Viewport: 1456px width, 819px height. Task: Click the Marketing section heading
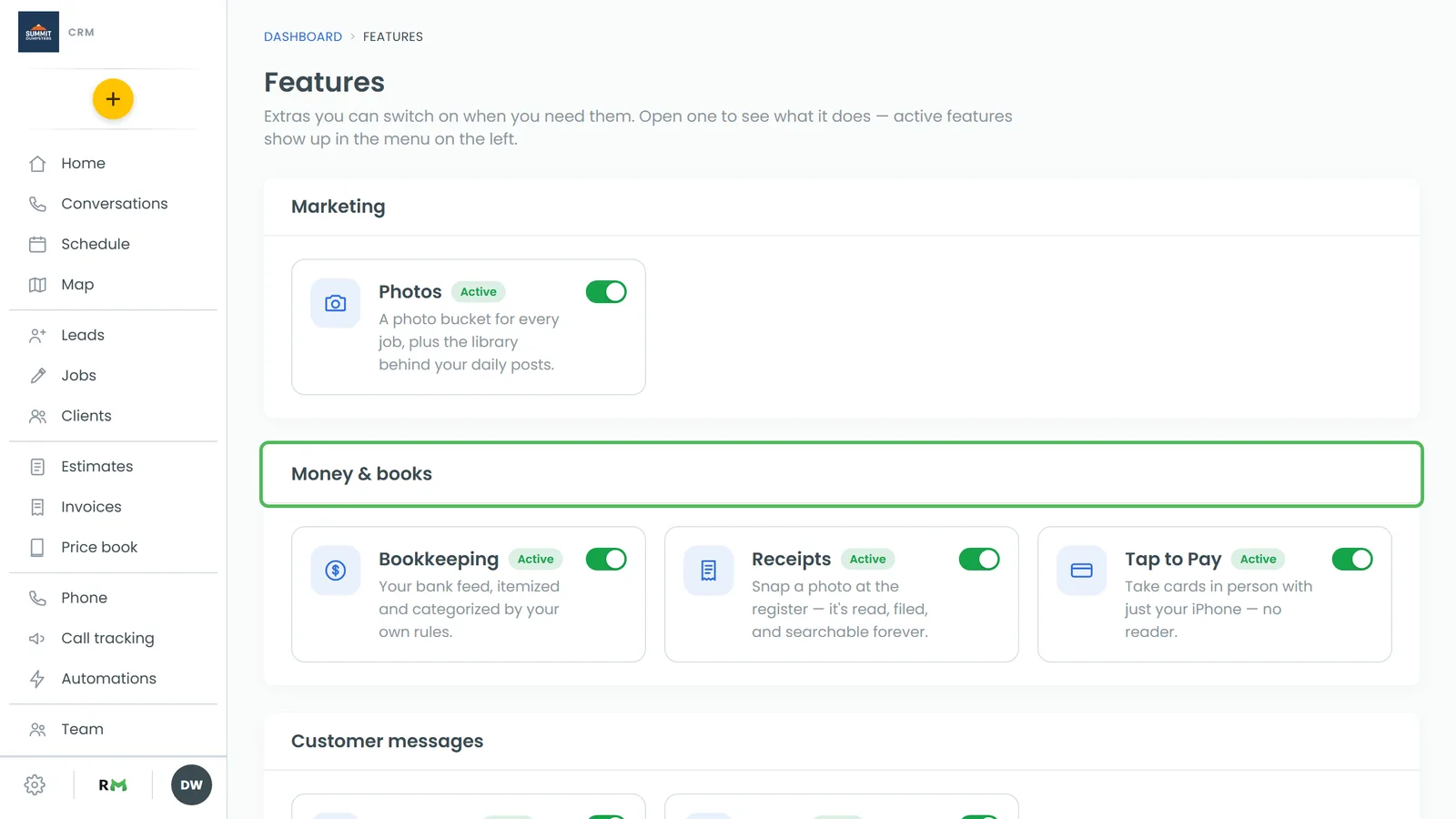click(339, 207)
